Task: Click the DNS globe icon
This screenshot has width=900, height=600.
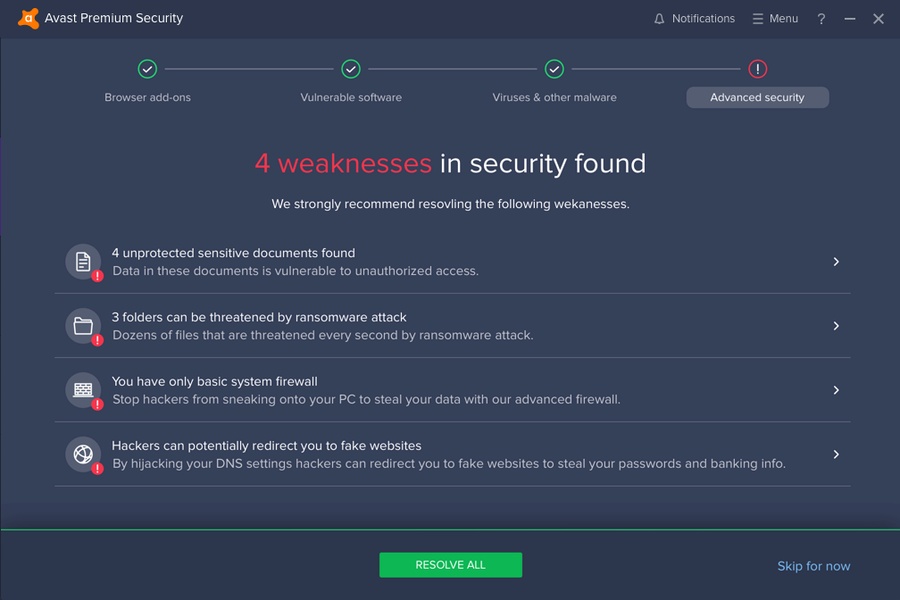Action: click(83, 454)
